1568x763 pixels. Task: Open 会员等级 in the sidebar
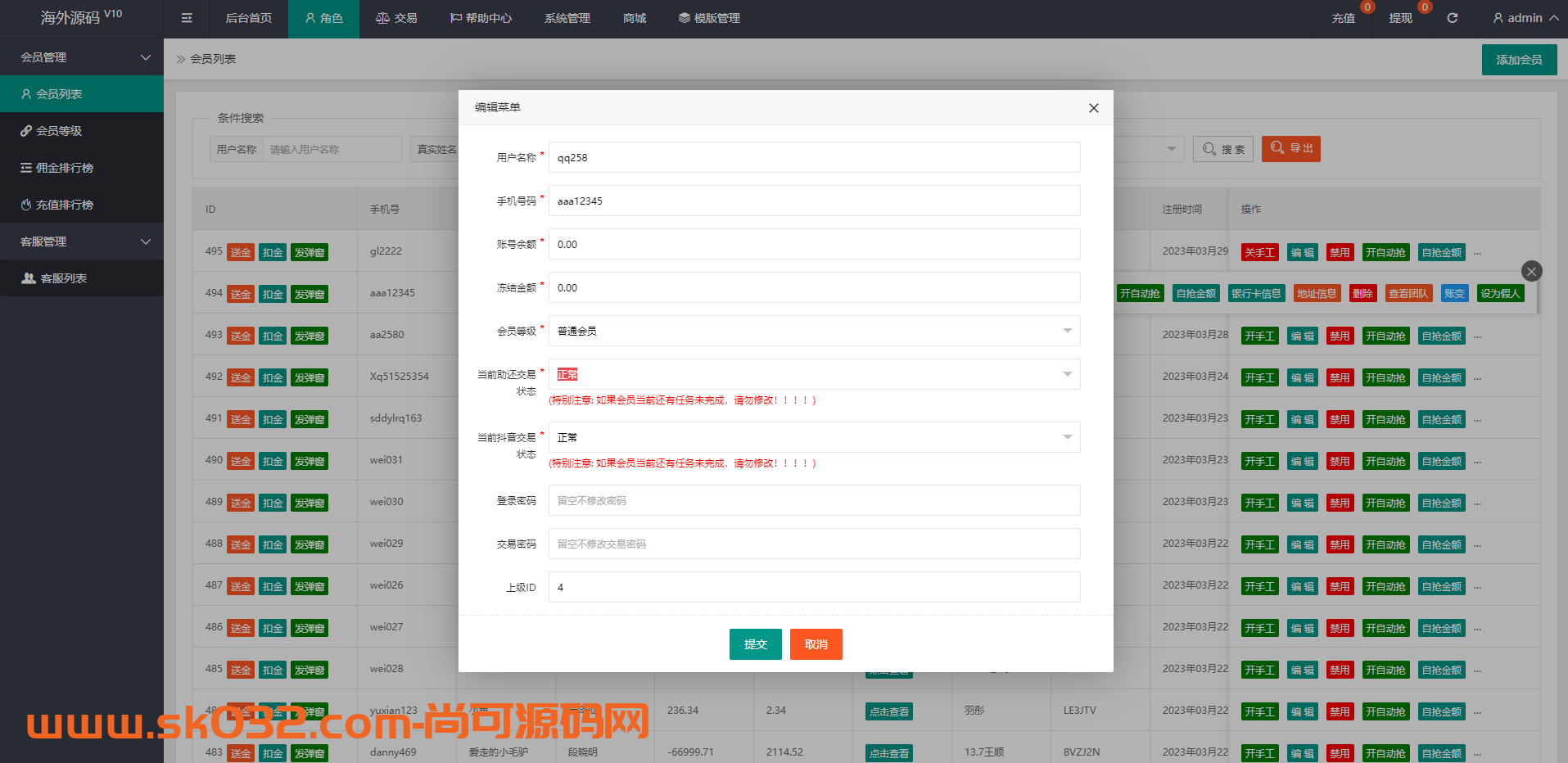coord(82,131)
